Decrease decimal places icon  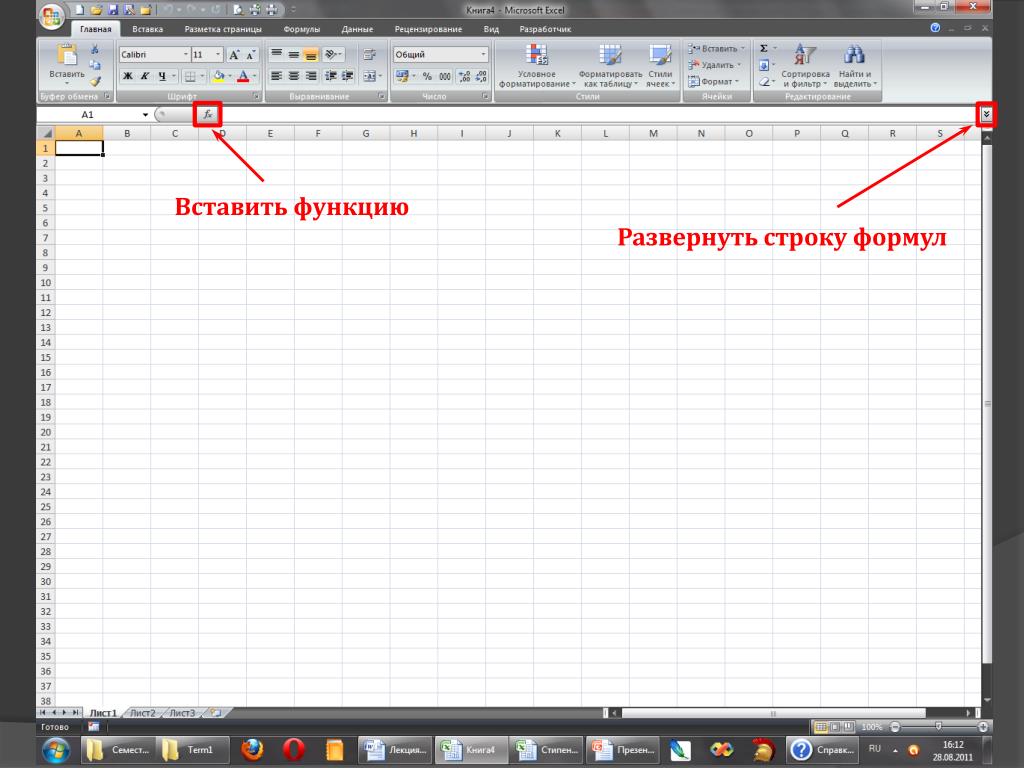(481, 76)
